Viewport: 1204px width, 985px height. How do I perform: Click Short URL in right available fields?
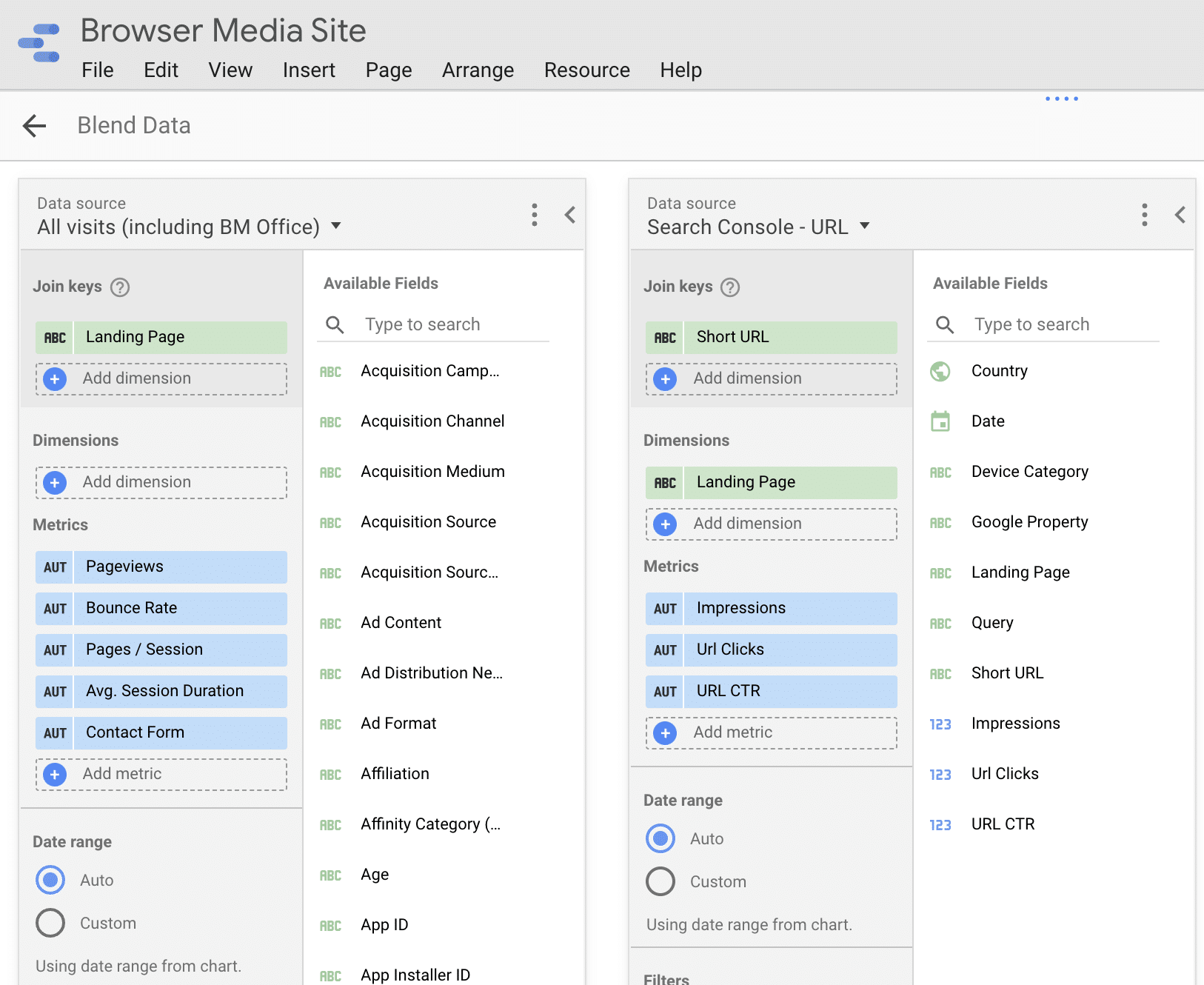tap(1008, 673)
